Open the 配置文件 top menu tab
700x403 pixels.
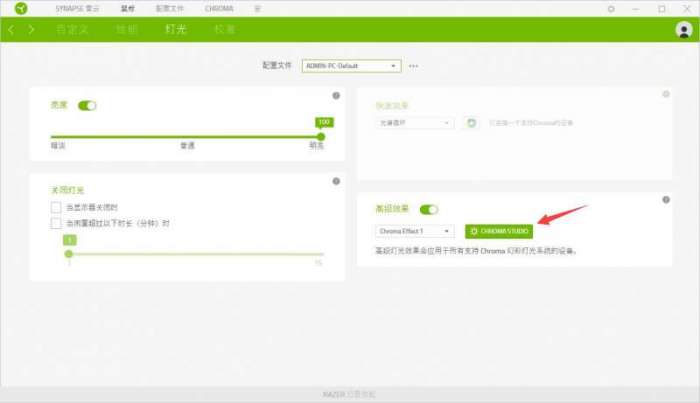[x=170, y=8]
